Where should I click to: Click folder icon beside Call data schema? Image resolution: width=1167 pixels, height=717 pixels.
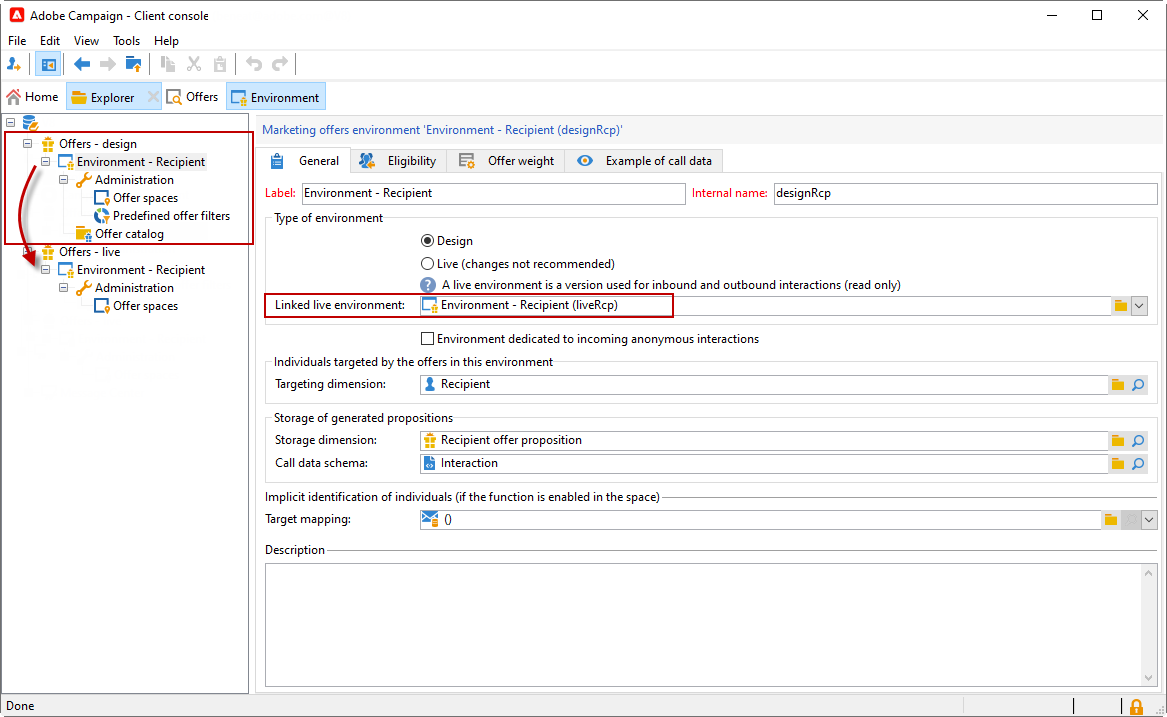(1118, 464)
